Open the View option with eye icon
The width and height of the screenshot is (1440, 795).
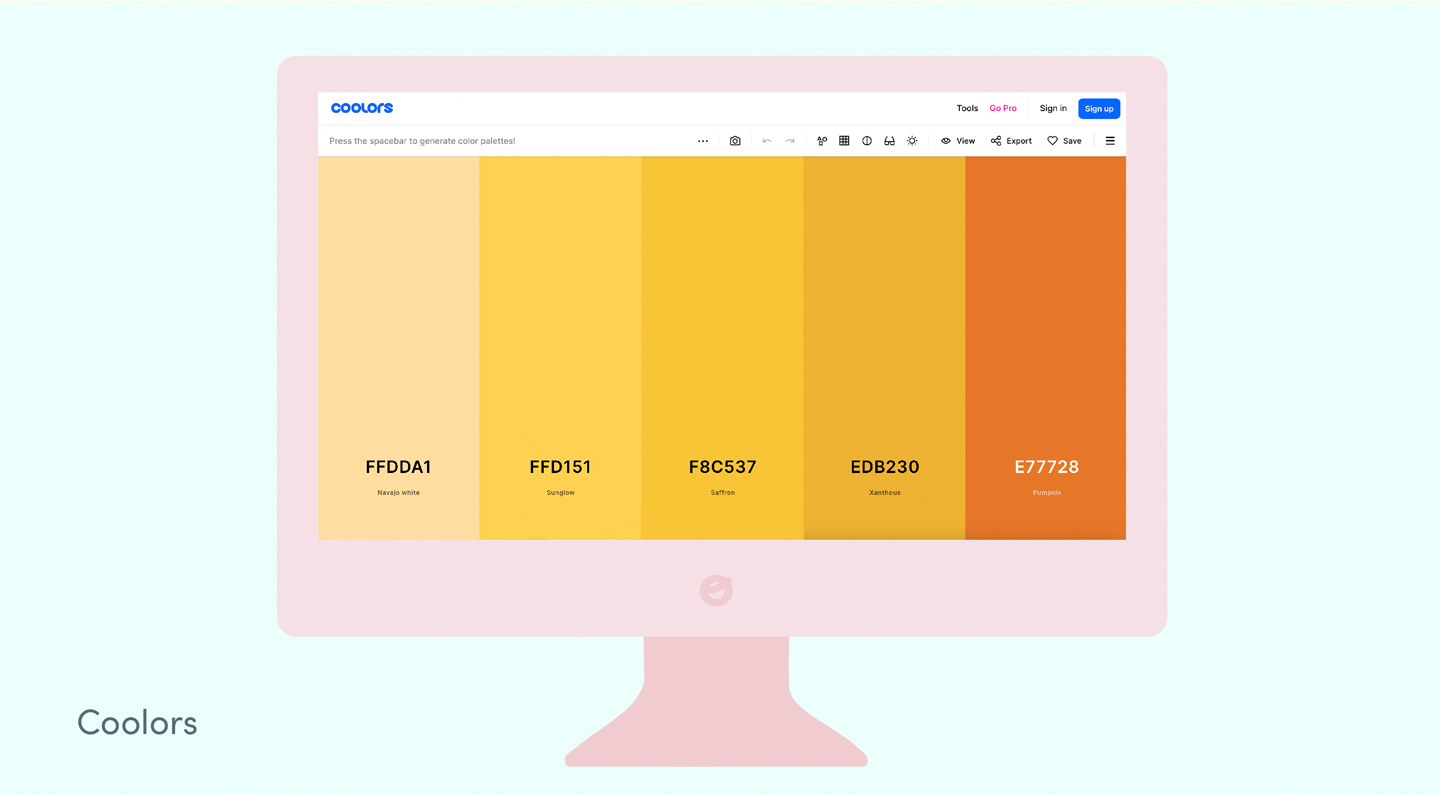pos(958,141)
